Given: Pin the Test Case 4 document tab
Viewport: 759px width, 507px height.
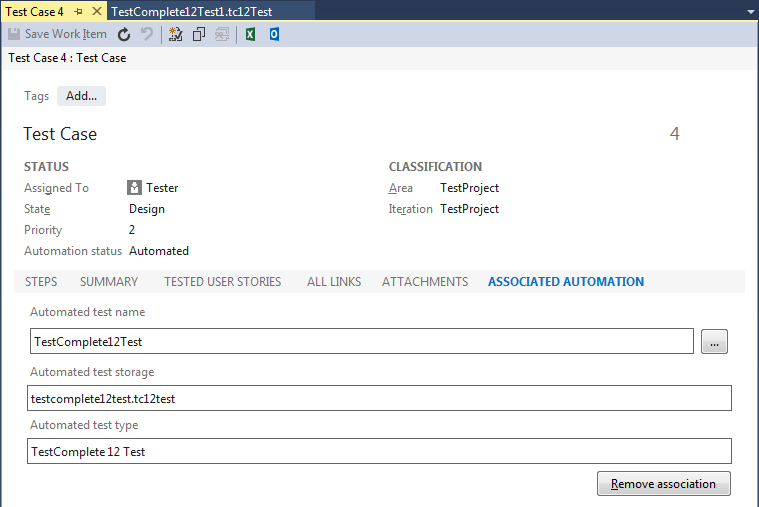Looking at the screenshot, I should [x=79, y=11].
